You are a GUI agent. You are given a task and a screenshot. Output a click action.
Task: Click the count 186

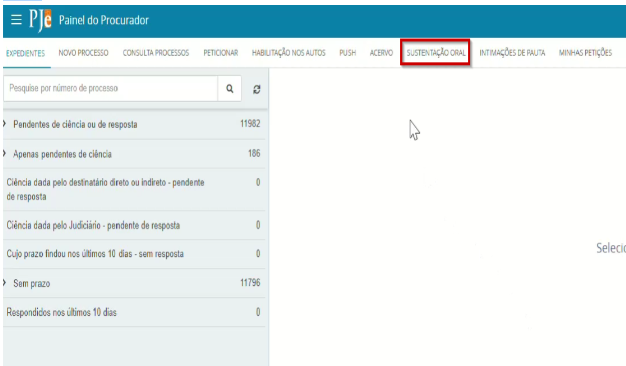[x=254, y=153]
